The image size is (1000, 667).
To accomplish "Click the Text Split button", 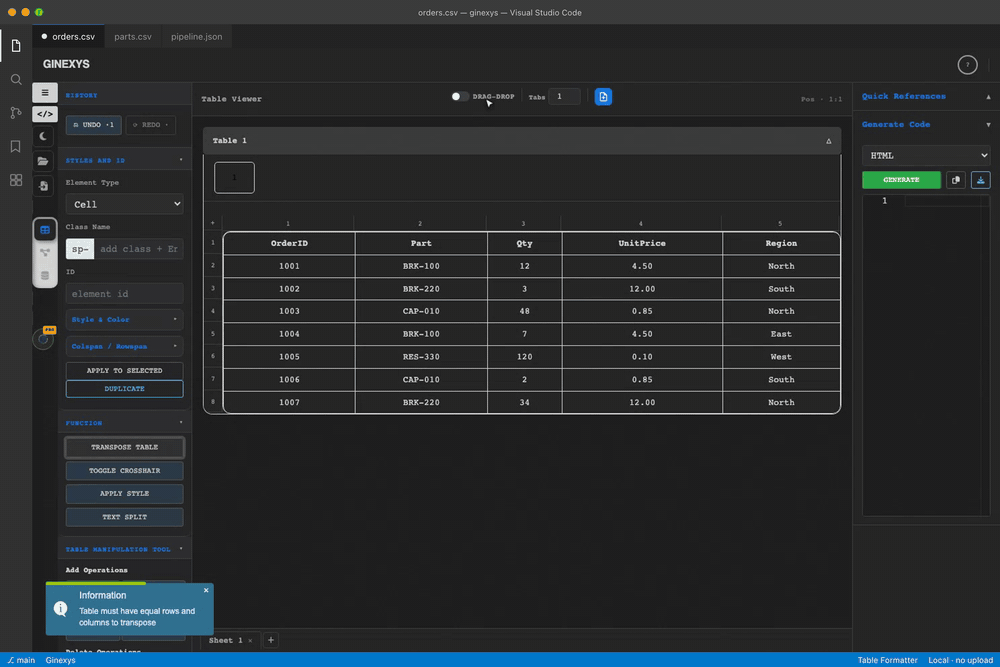I will 124,517.
